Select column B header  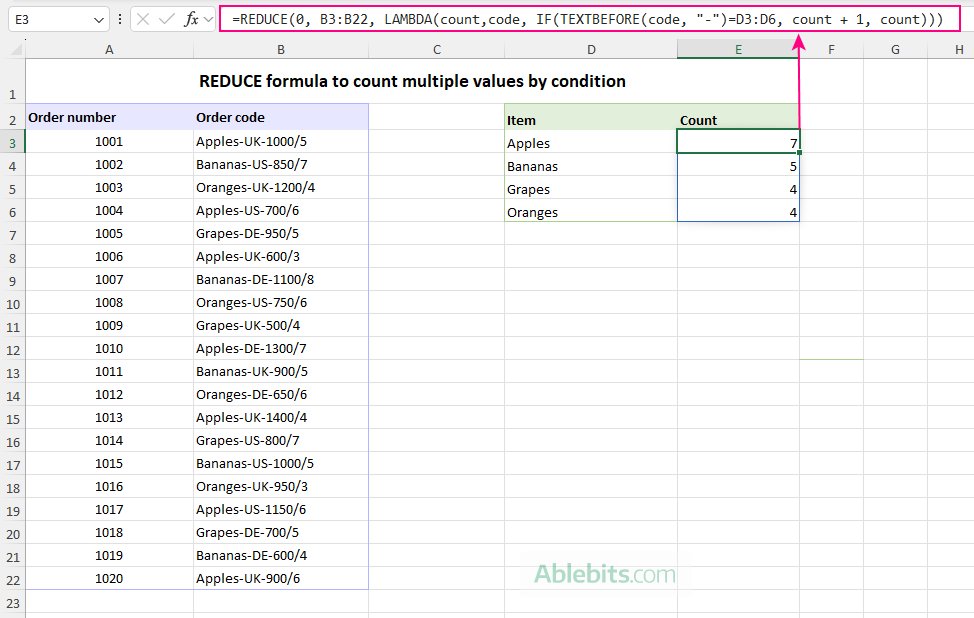click(281, 50)
